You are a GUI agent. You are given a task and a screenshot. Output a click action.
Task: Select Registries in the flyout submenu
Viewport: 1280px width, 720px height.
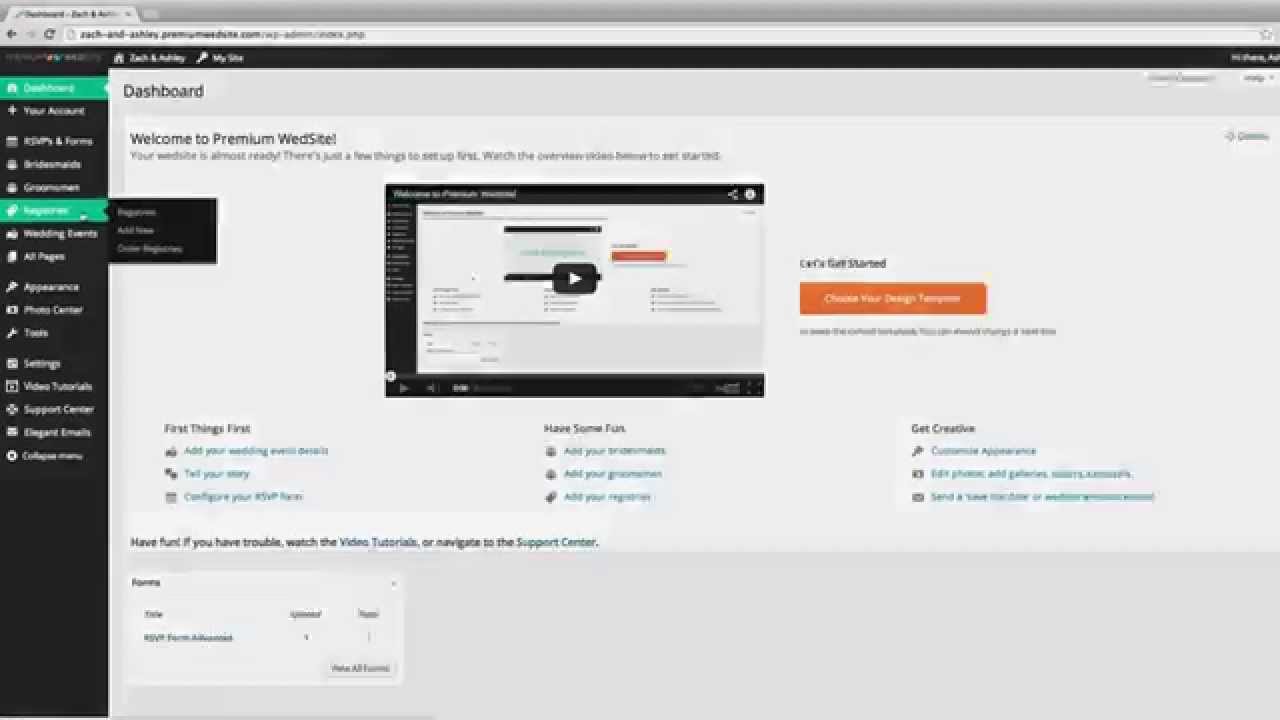[137, 212]
